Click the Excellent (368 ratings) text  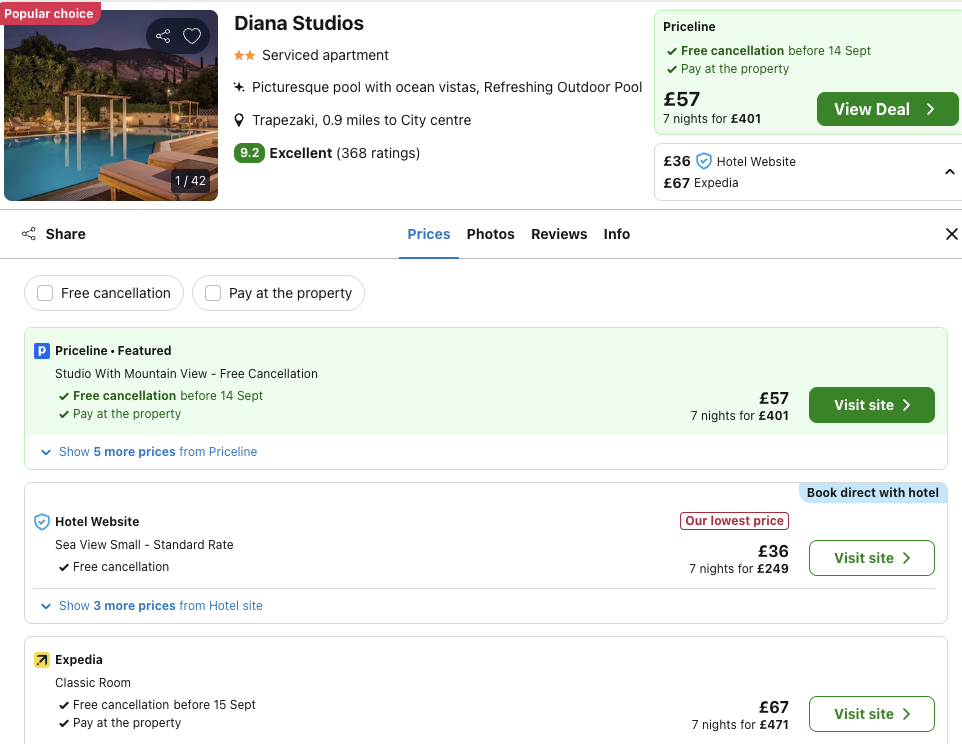(x=344, y=153)
